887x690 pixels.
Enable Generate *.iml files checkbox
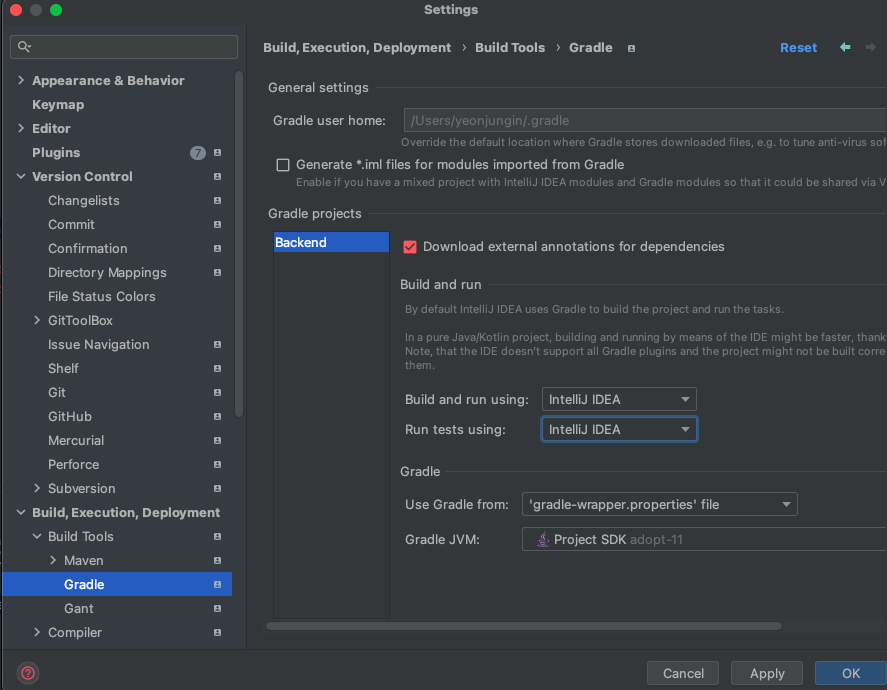click(283, 165)
